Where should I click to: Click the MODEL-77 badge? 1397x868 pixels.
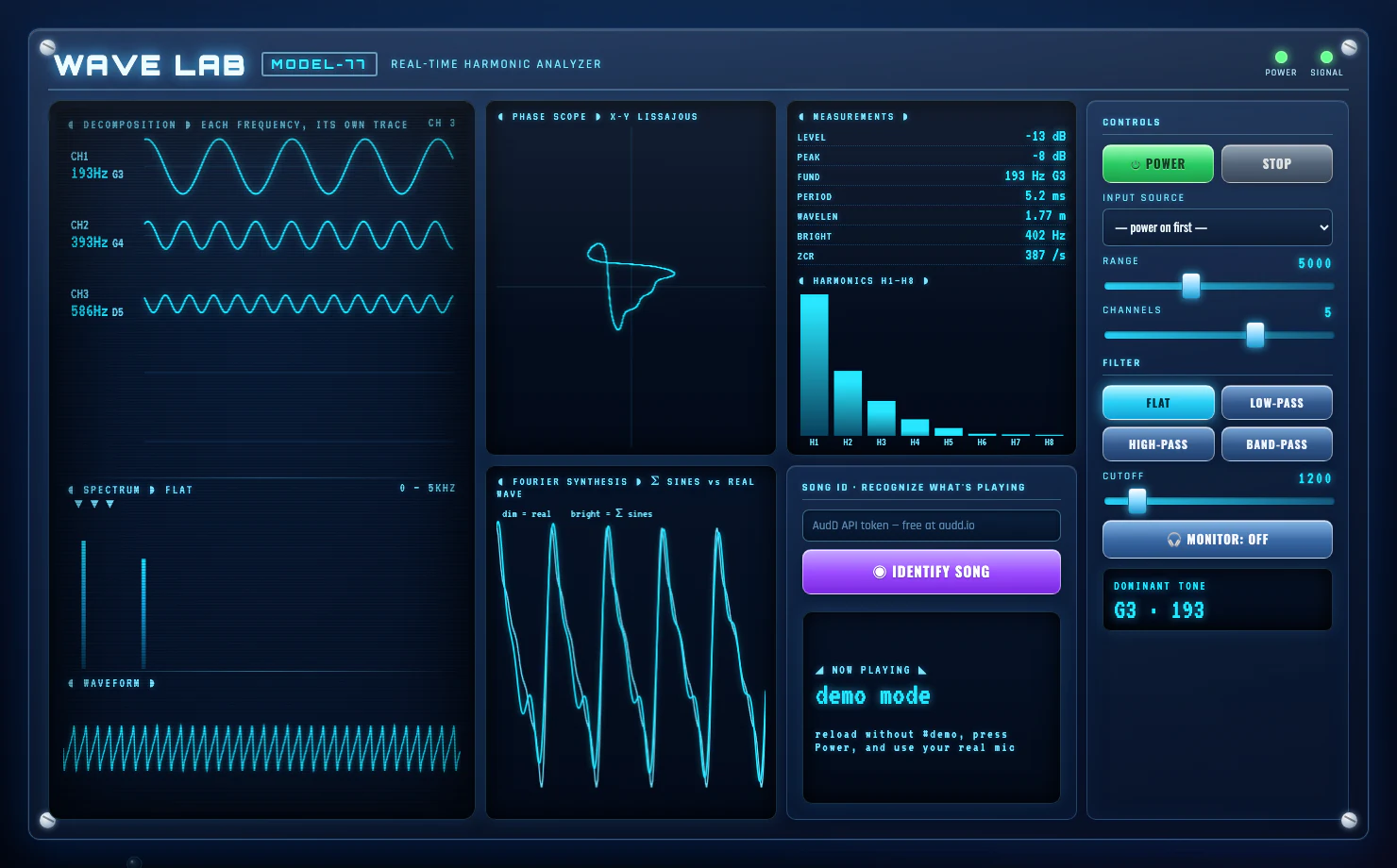point(319,64)
